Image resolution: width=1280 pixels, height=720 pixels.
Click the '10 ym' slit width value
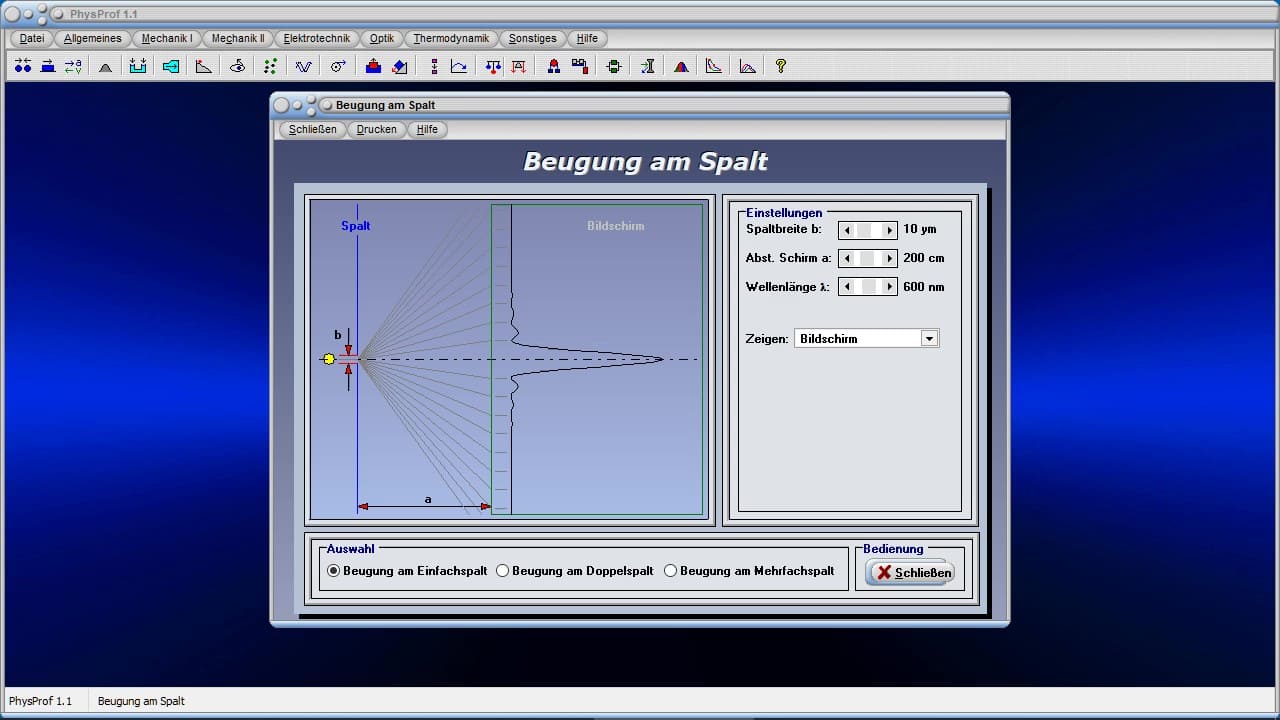(x=920, y=229)
